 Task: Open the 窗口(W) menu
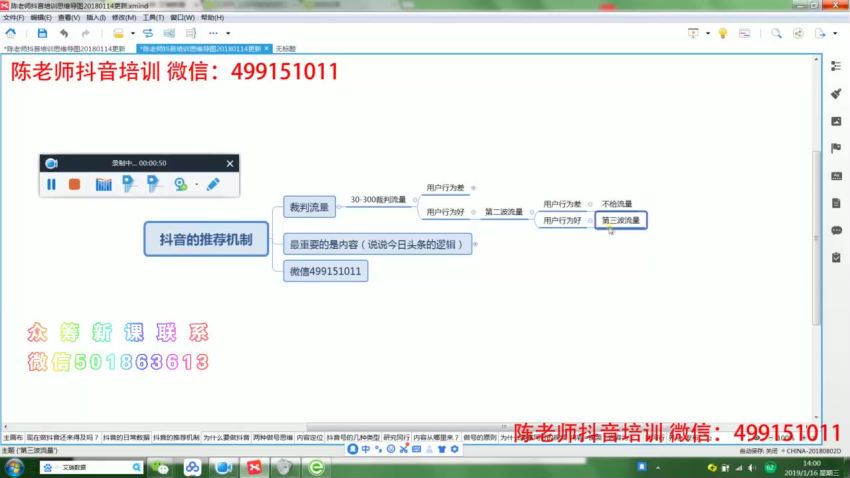click(182, 18)
